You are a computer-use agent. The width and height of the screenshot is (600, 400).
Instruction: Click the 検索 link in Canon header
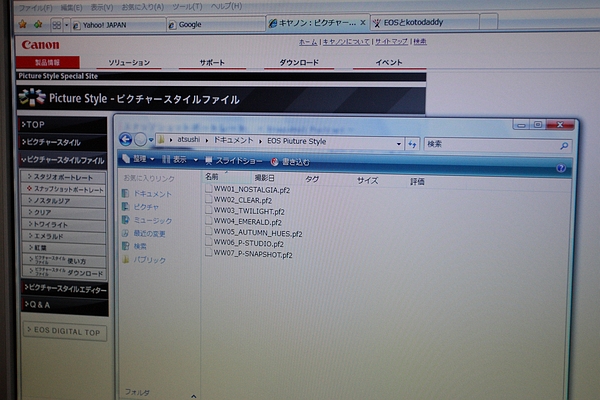pyautogui.click(x=420, y=41)
